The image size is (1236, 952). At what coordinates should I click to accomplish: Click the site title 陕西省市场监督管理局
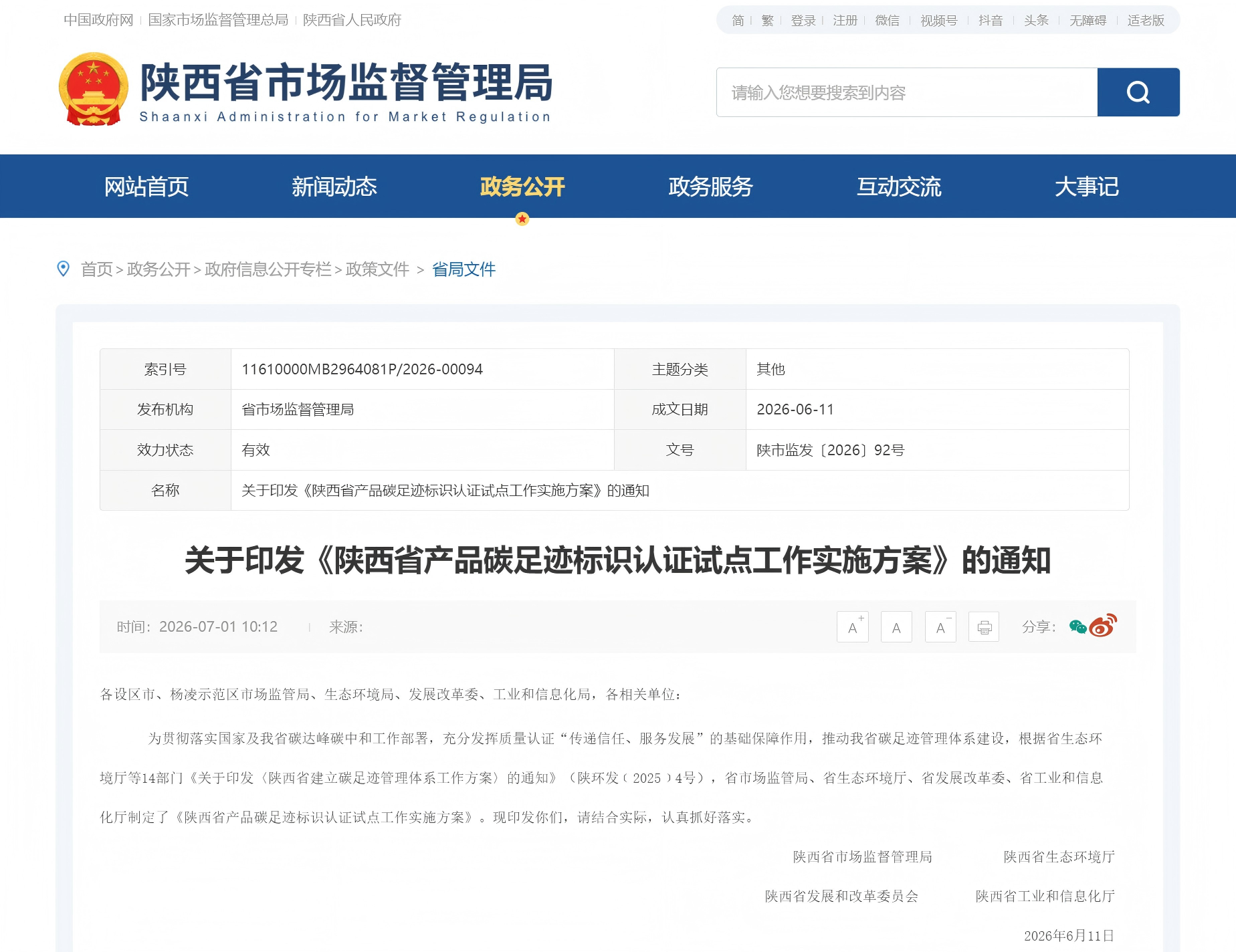(346, 82)
